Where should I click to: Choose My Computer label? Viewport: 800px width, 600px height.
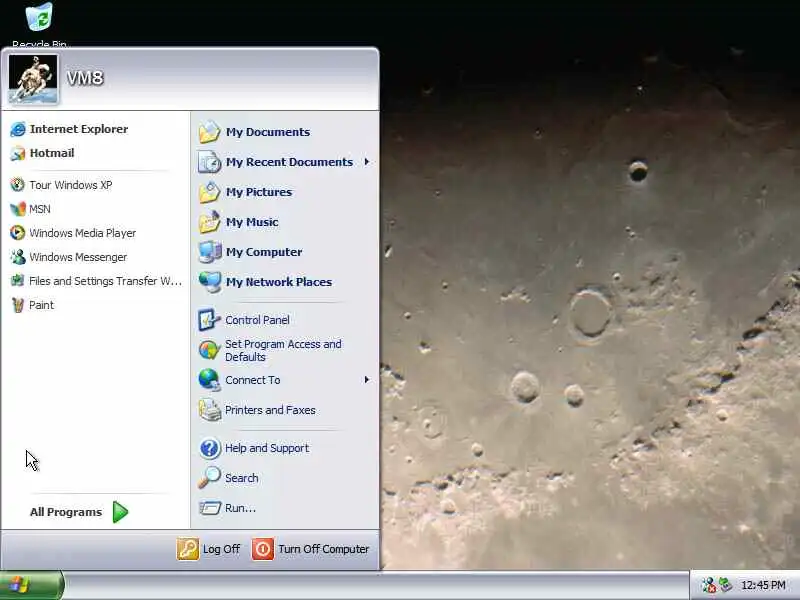264,252
